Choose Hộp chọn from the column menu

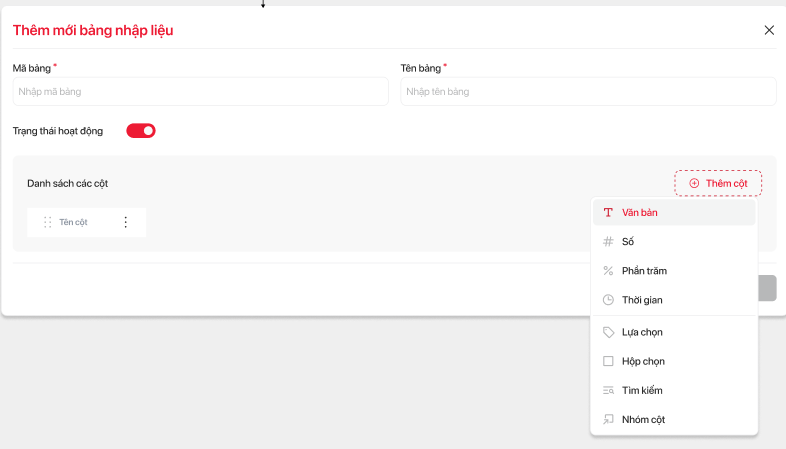tap(642, 361)
